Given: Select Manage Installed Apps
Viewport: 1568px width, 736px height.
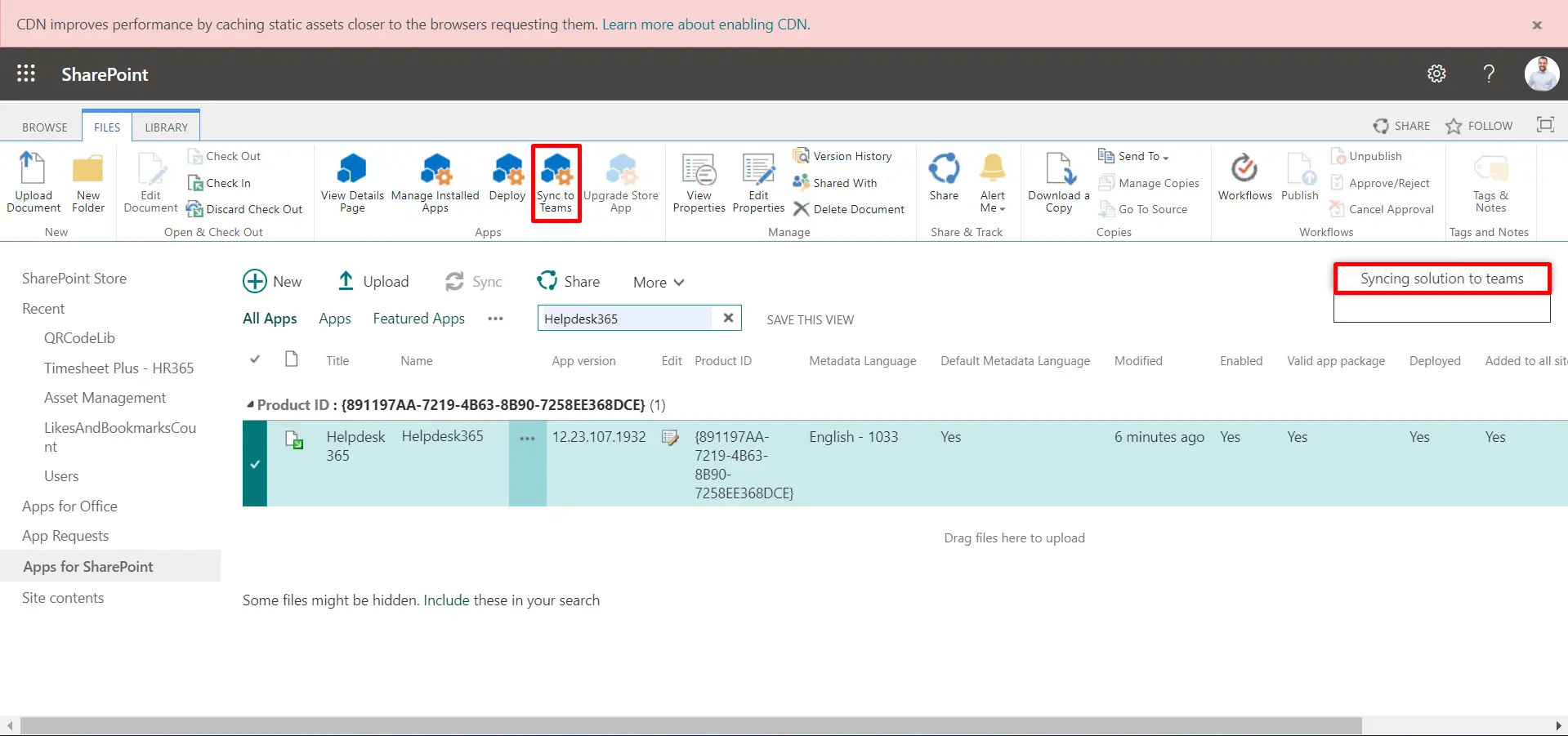Looking at the screenshot, I should [435, 181].
